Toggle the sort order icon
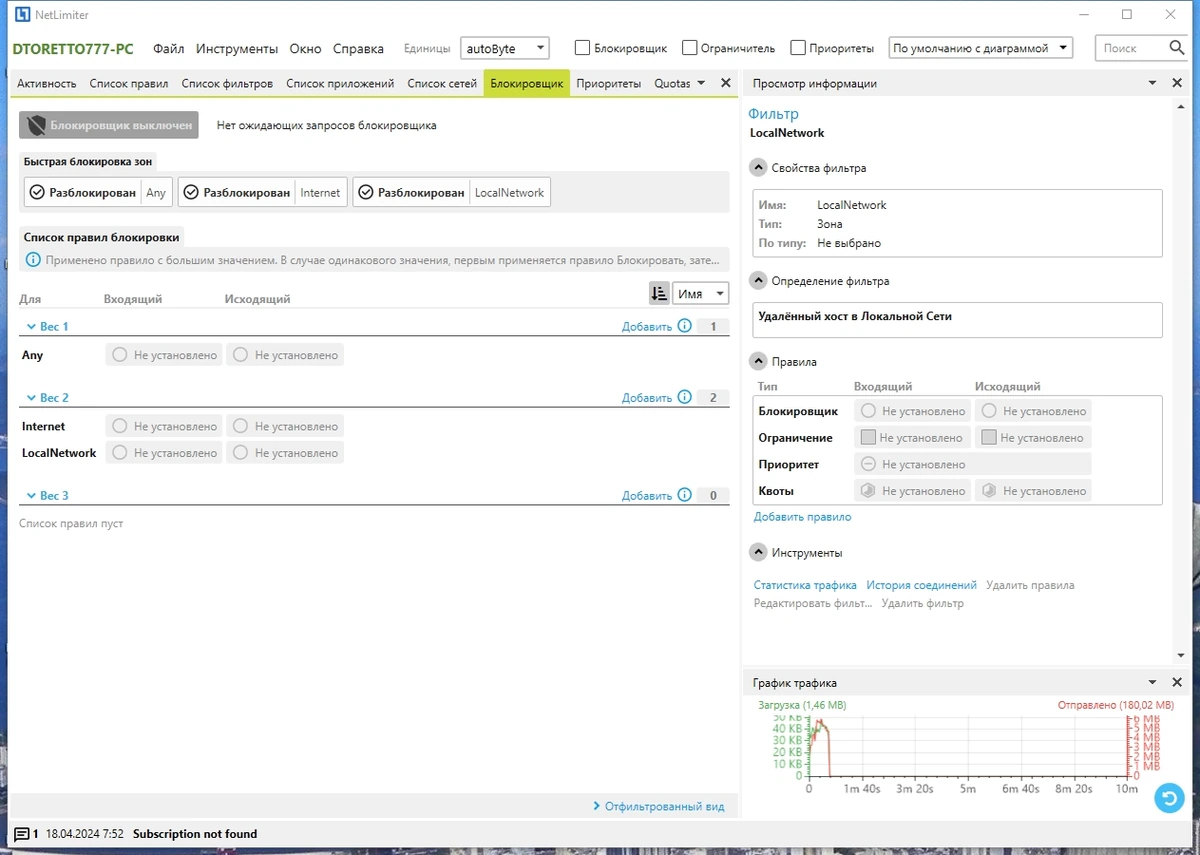1200x855 pixels. pyautogui.click(x=659, y=293)
